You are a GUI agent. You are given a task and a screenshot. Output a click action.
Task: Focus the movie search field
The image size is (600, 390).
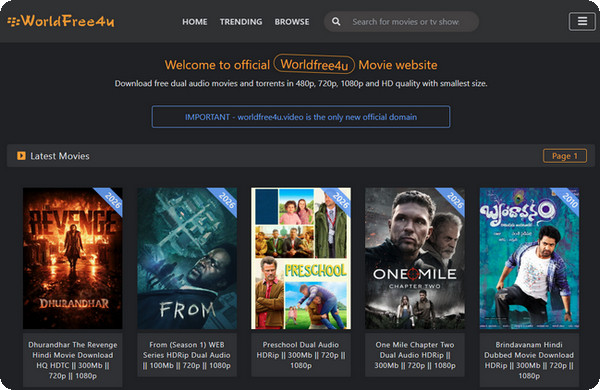click(401, 21)
